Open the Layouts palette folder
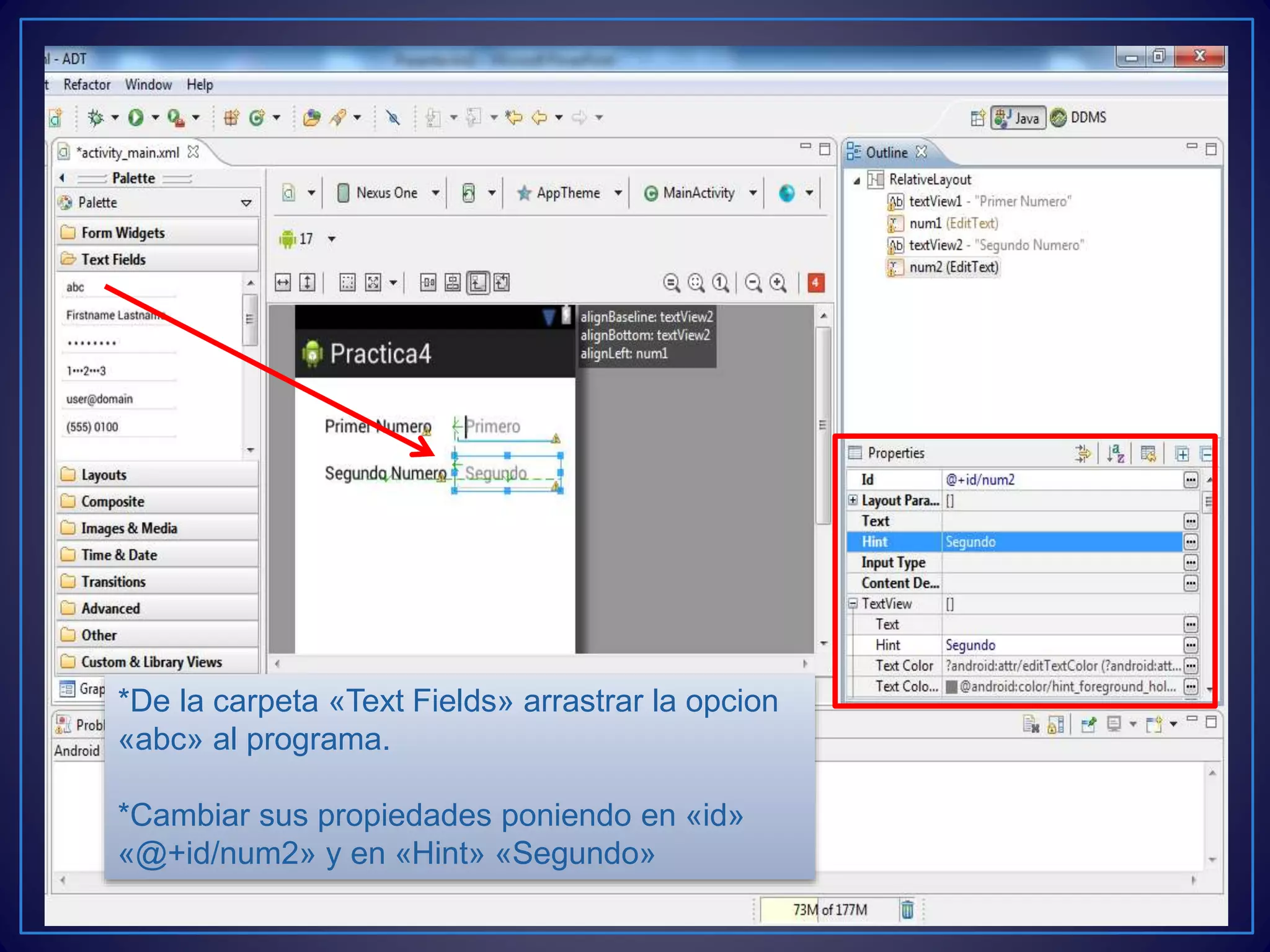Image resolution: width=1270 pixels, height=952 pixels. pos(158,475)
